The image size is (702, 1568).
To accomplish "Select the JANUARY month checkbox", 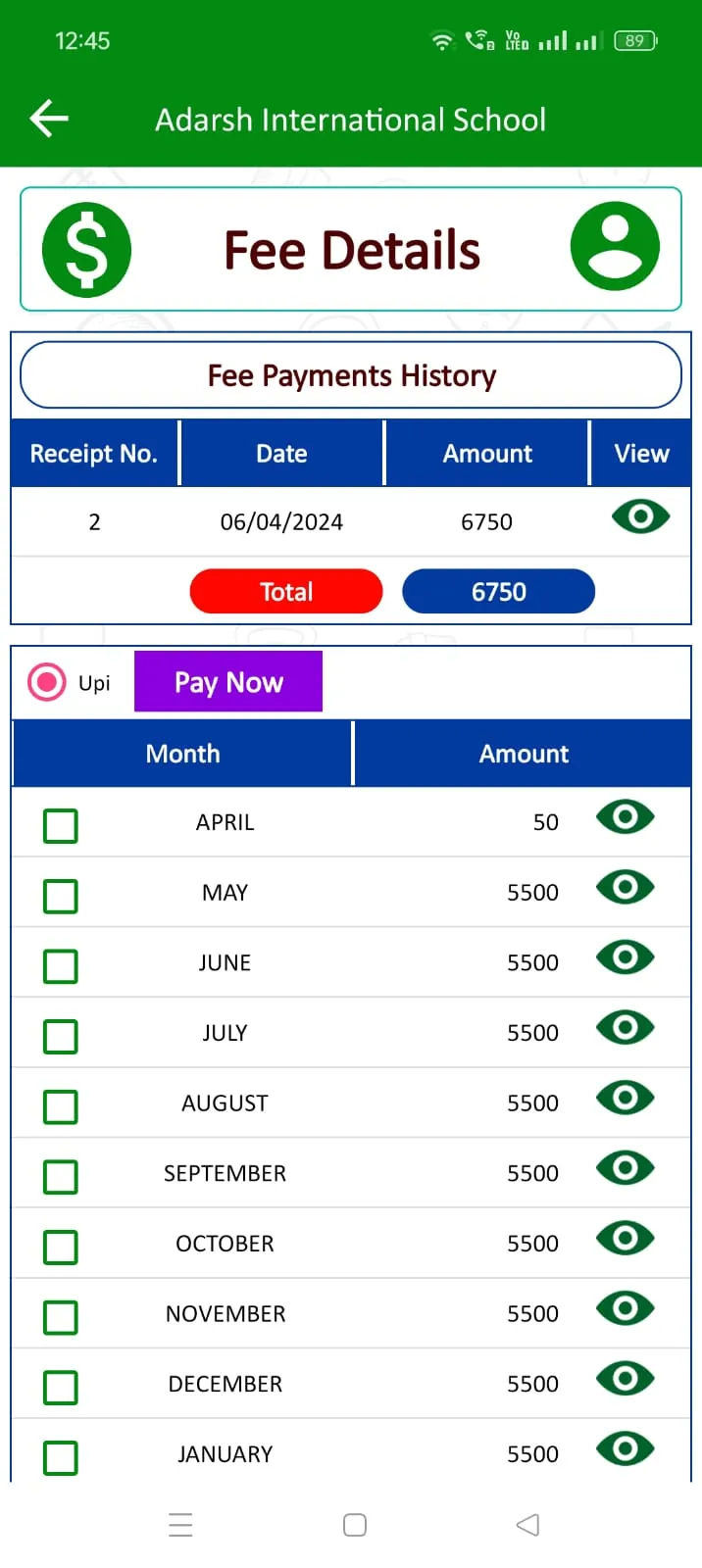I will click(61, 1457).
